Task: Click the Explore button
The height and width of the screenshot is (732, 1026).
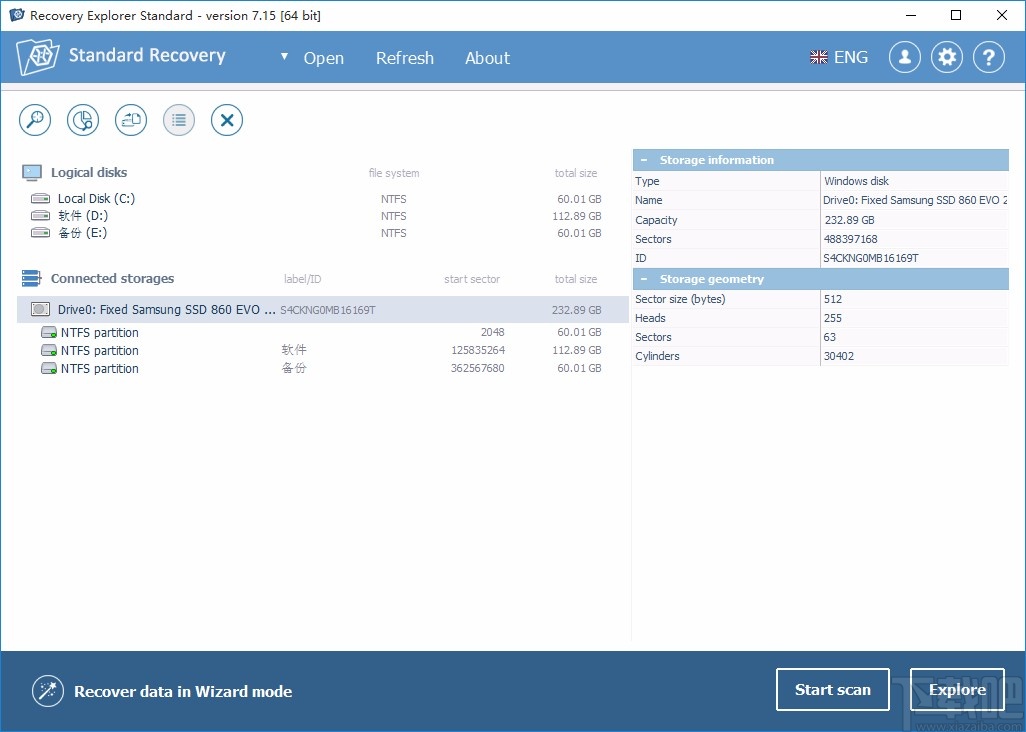Action: click(x=957, y=689)
